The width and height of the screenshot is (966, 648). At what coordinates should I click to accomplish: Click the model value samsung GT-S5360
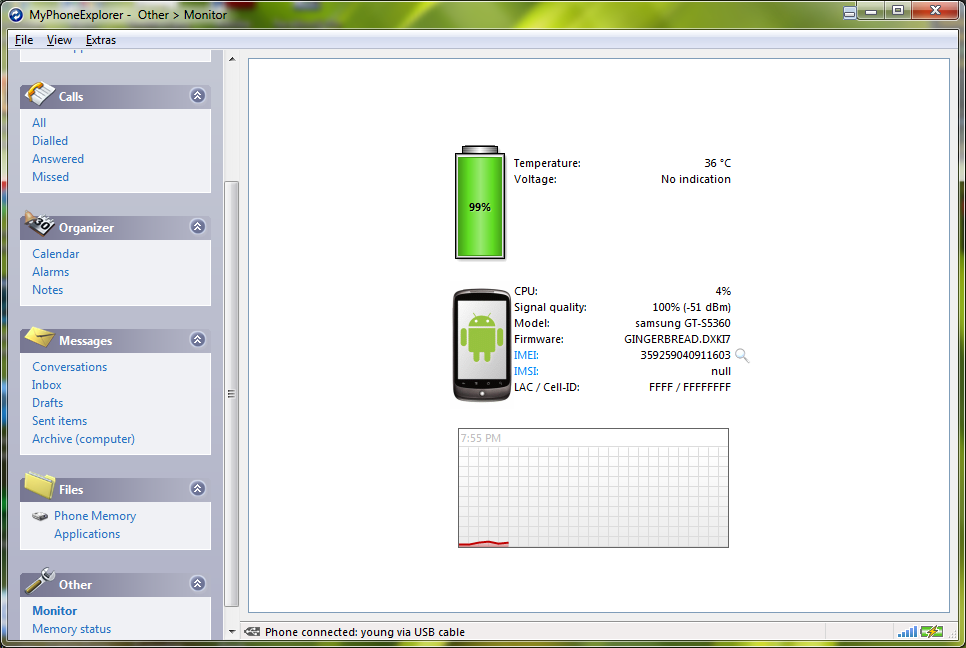[683, 323]
